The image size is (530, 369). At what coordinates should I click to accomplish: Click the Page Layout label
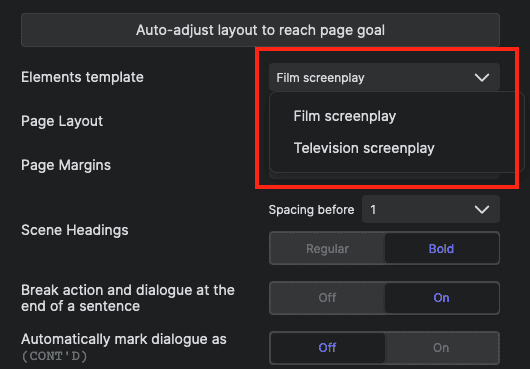pos(62,121)
